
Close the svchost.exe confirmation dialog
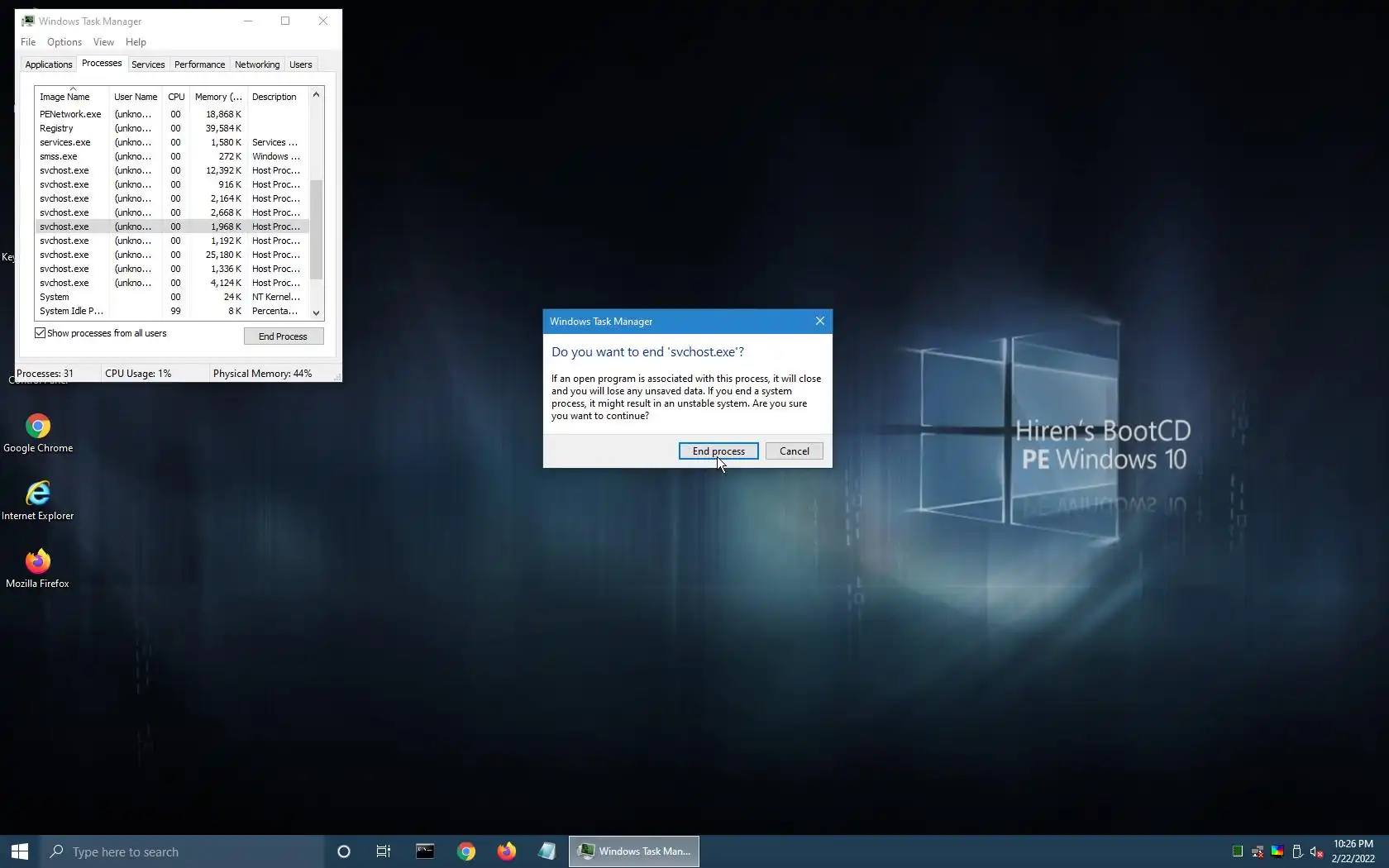tap(820, 322)
